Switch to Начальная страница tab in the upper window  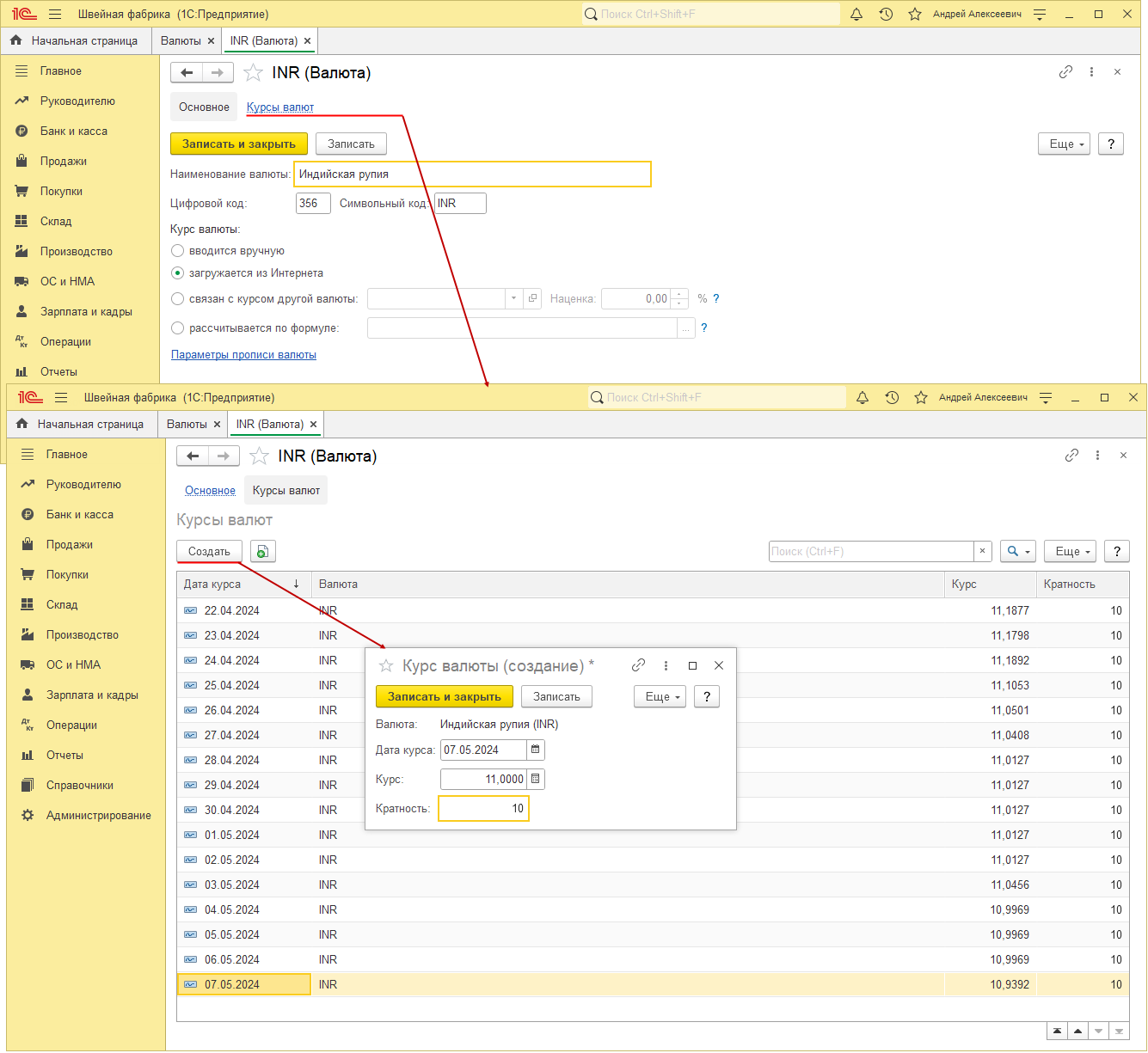coord(84,40)
